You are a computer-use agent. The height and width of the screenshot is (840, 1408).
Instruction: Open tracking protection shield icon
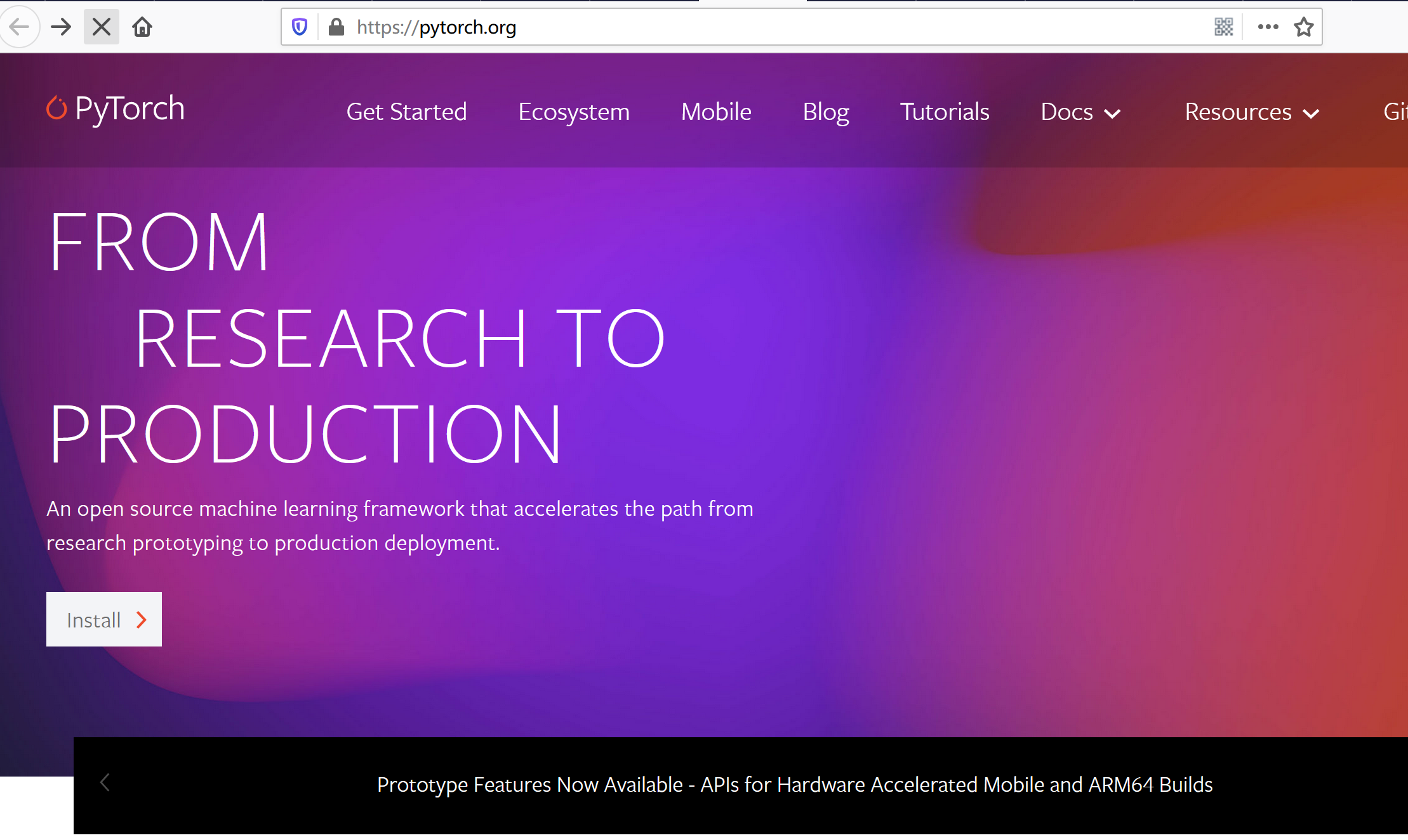point(300,27)
